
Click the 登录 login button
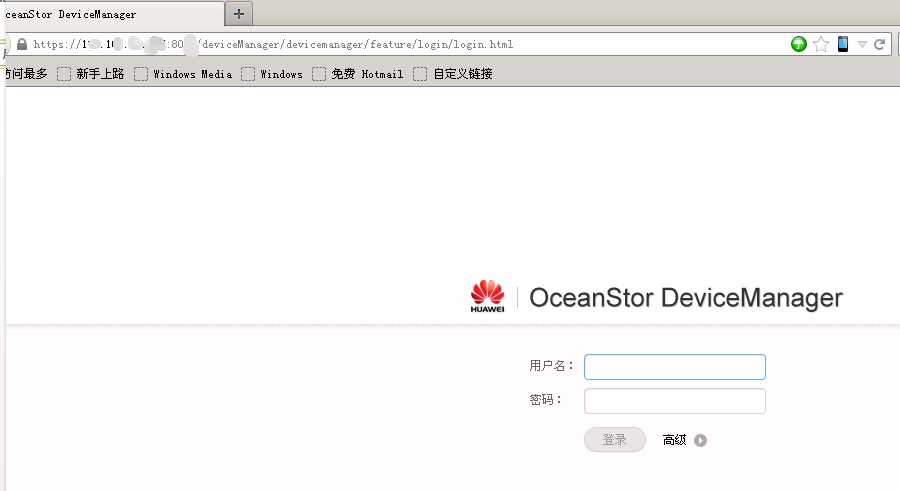click(615, 440)
